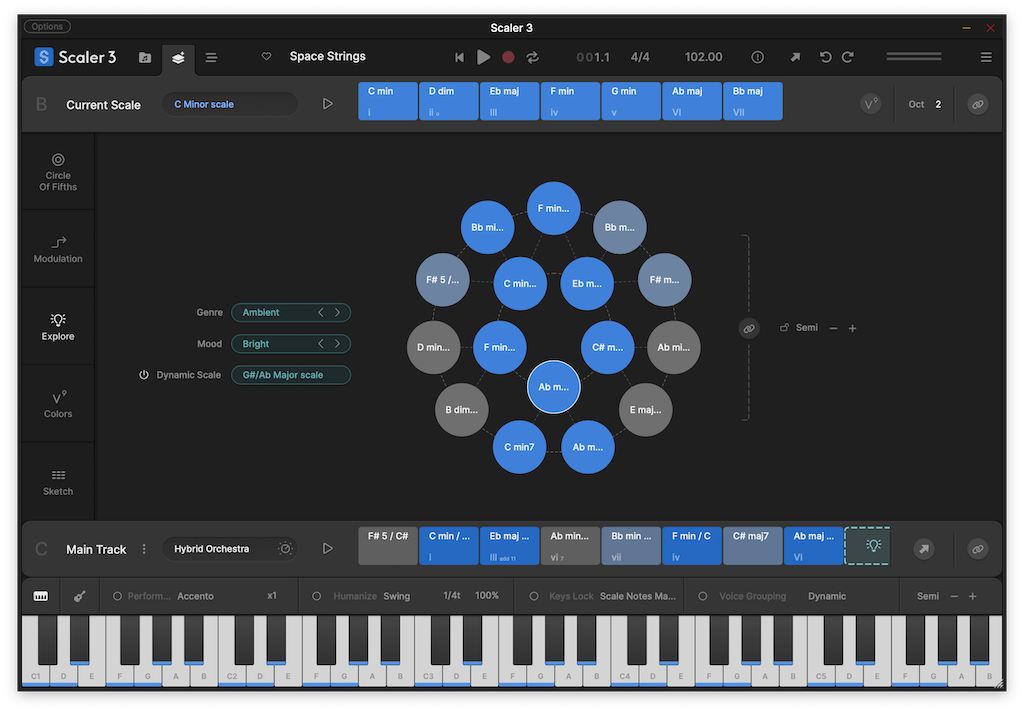Viewport: 1024px width, 712px height.
Task: Open the Swing humanize dropdown
Action: tap(396, 596)
